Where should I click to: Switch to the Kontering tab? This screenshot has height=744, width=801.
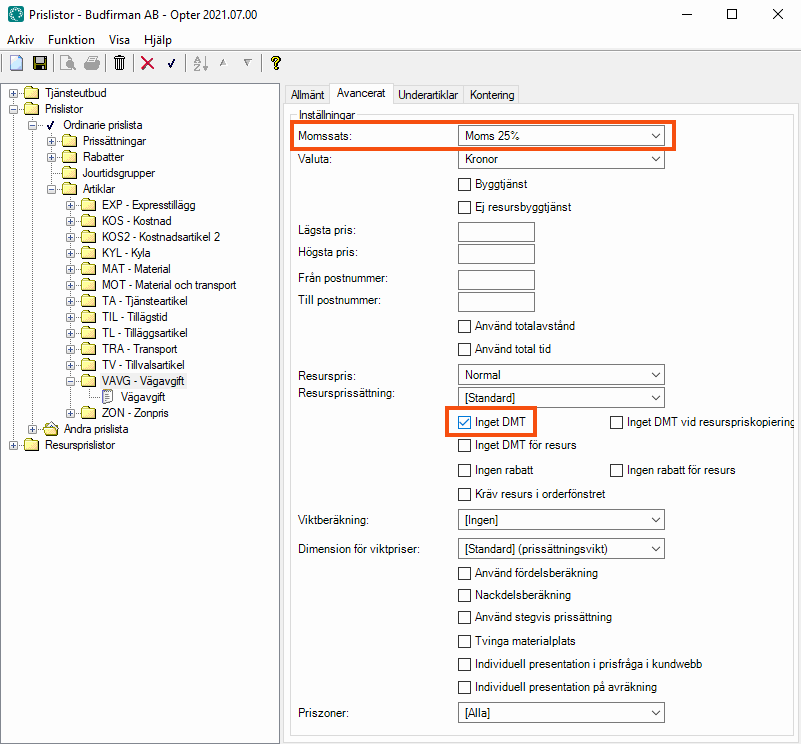(492, 95)
